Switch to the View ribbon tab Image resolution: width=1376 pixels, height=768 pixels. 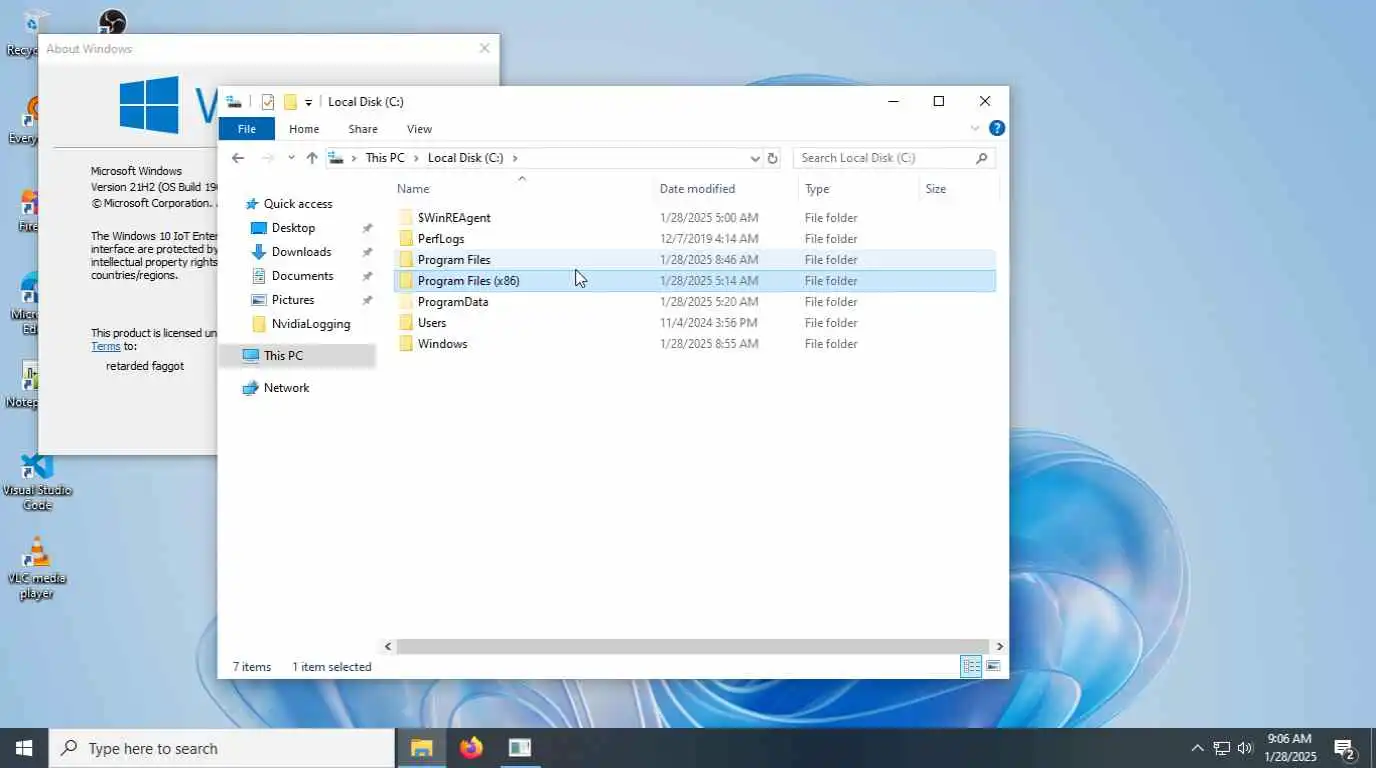tap(419, 129)
